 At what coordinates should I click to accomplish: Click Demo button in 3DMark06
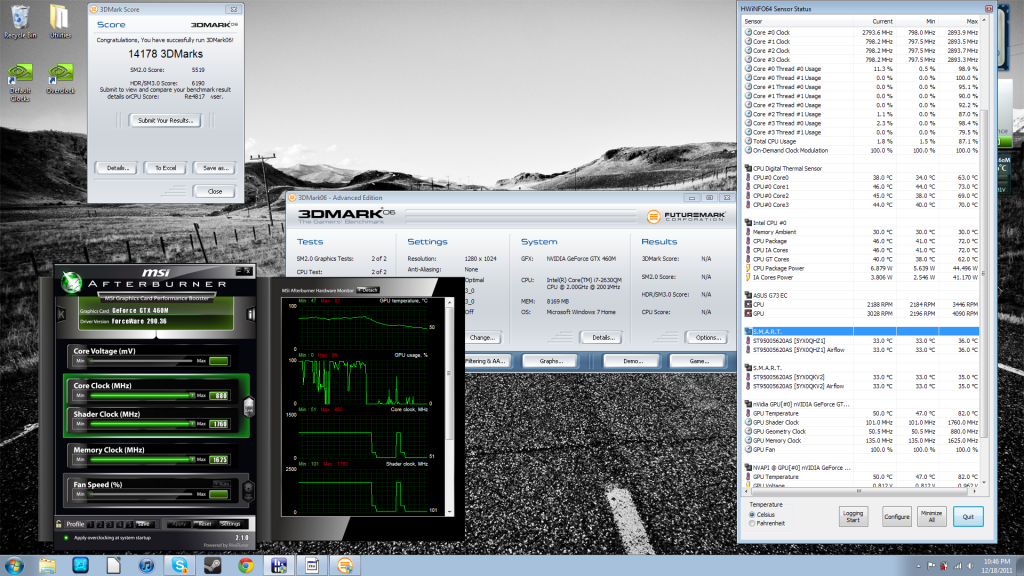[632, 361]
